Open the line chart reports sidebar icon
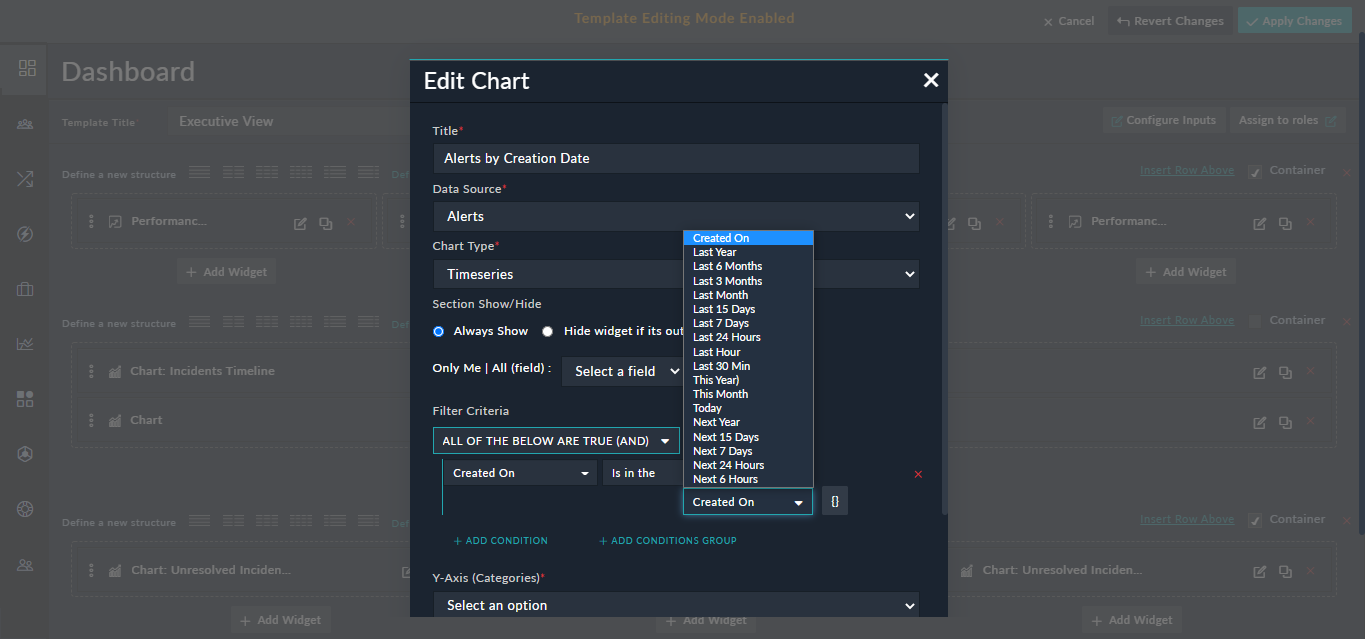 pyautogui.click(x=26, y=344)
